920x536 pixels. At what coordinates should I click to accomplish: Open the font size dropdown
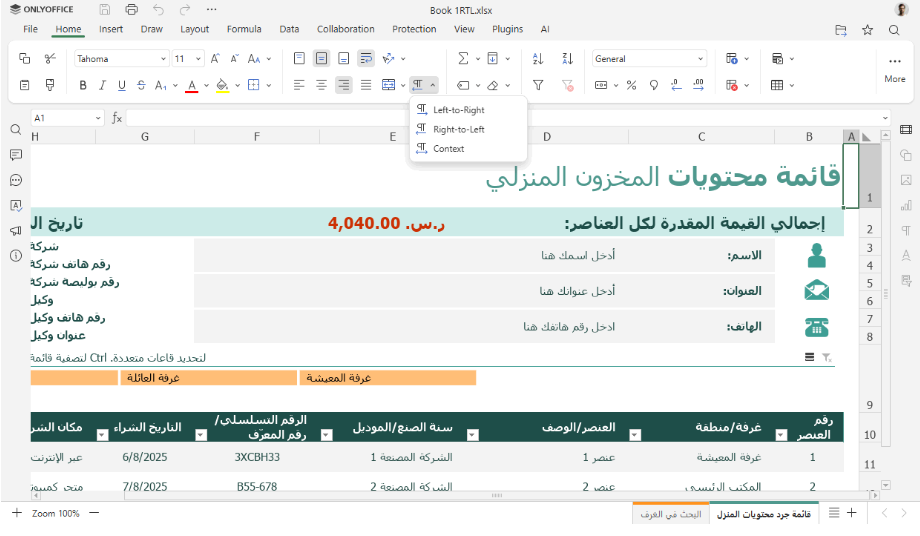187,59
